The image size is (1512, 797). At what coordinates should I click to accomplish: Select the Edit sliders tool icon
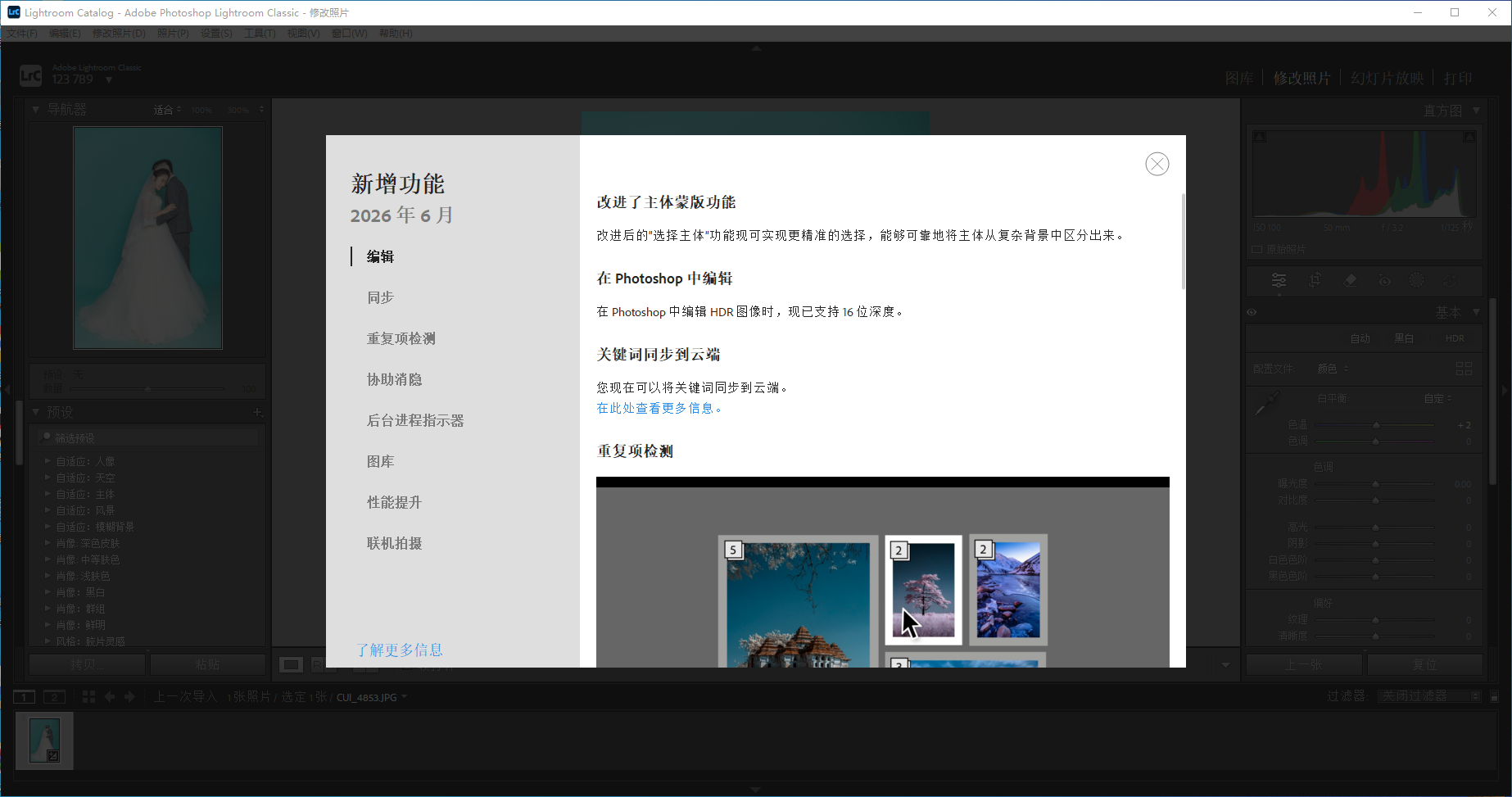pyautogui.click(x=1279, y=280)
